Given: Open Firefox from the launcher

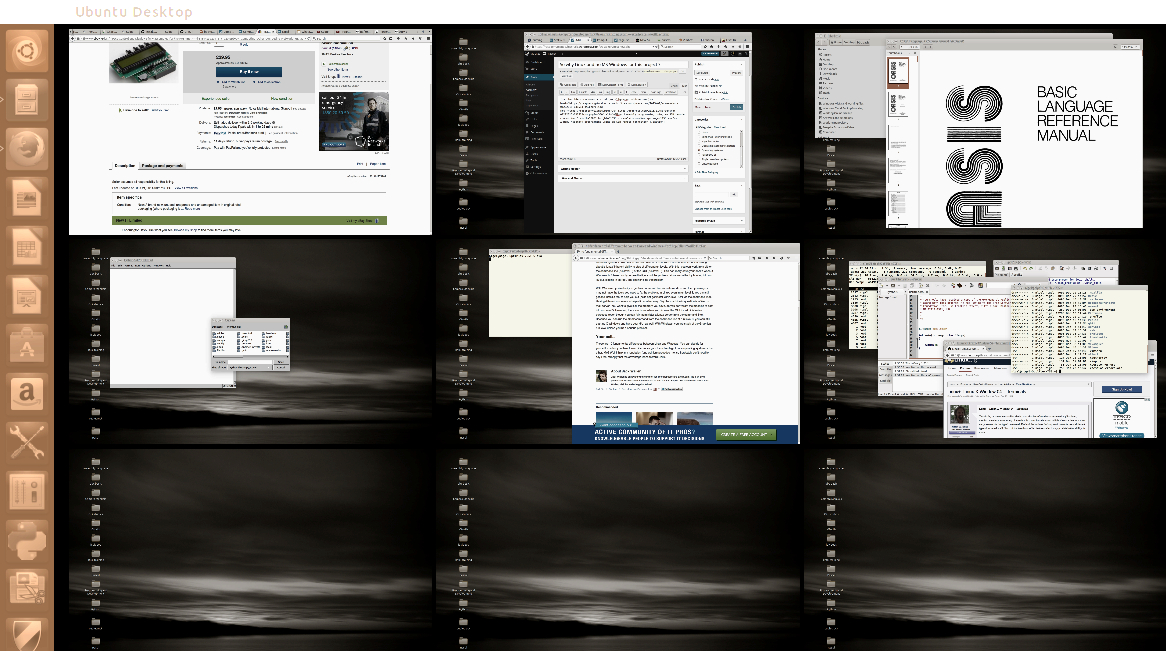Looking at the screenshot, I should tap(27, 149).
